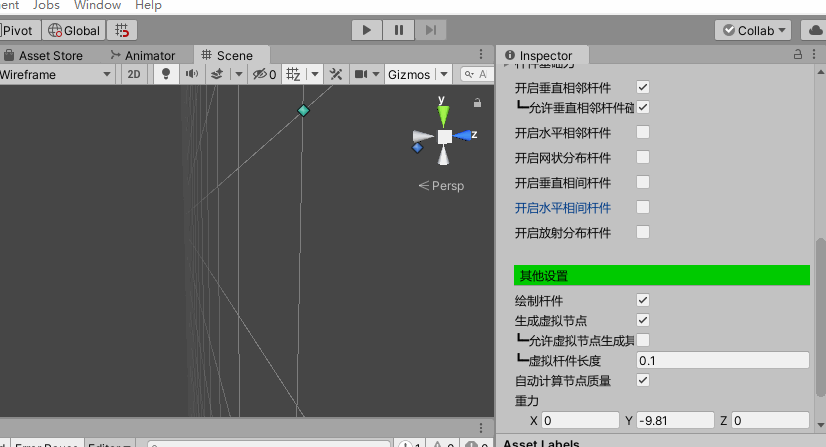Toggle scene audio speaker icon
Screen dimensions: 826x447
[190, 74]
